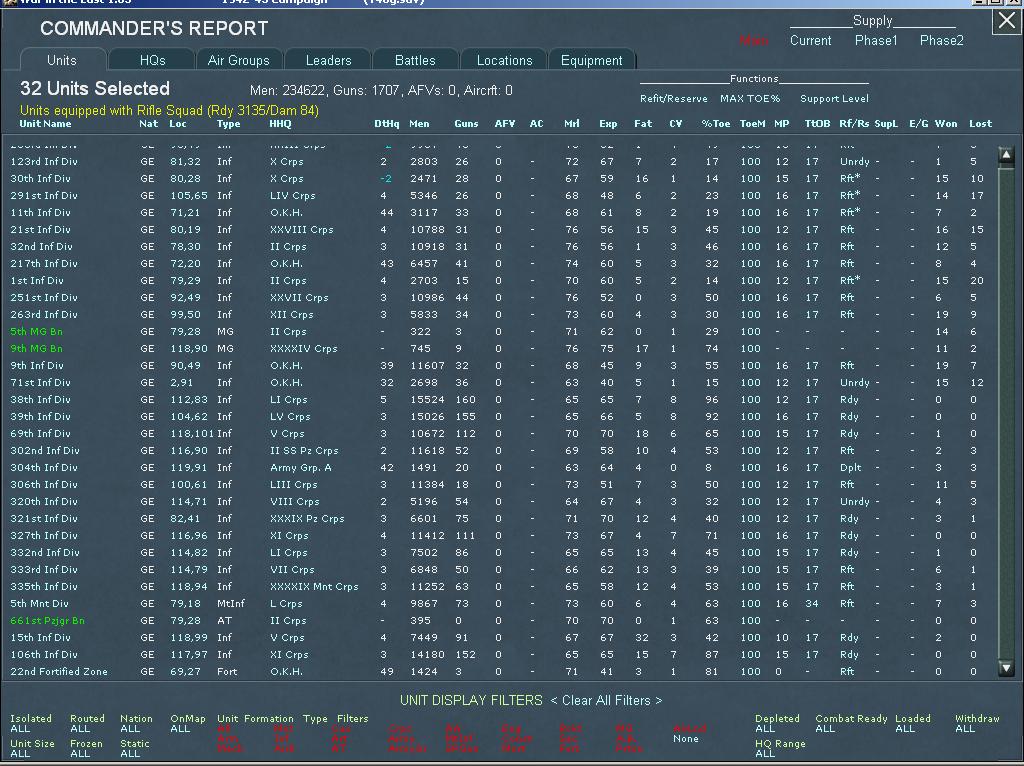Sort by the Lost column header
The height and width of the screenshot is (766, 1024).
coord(980,123)
